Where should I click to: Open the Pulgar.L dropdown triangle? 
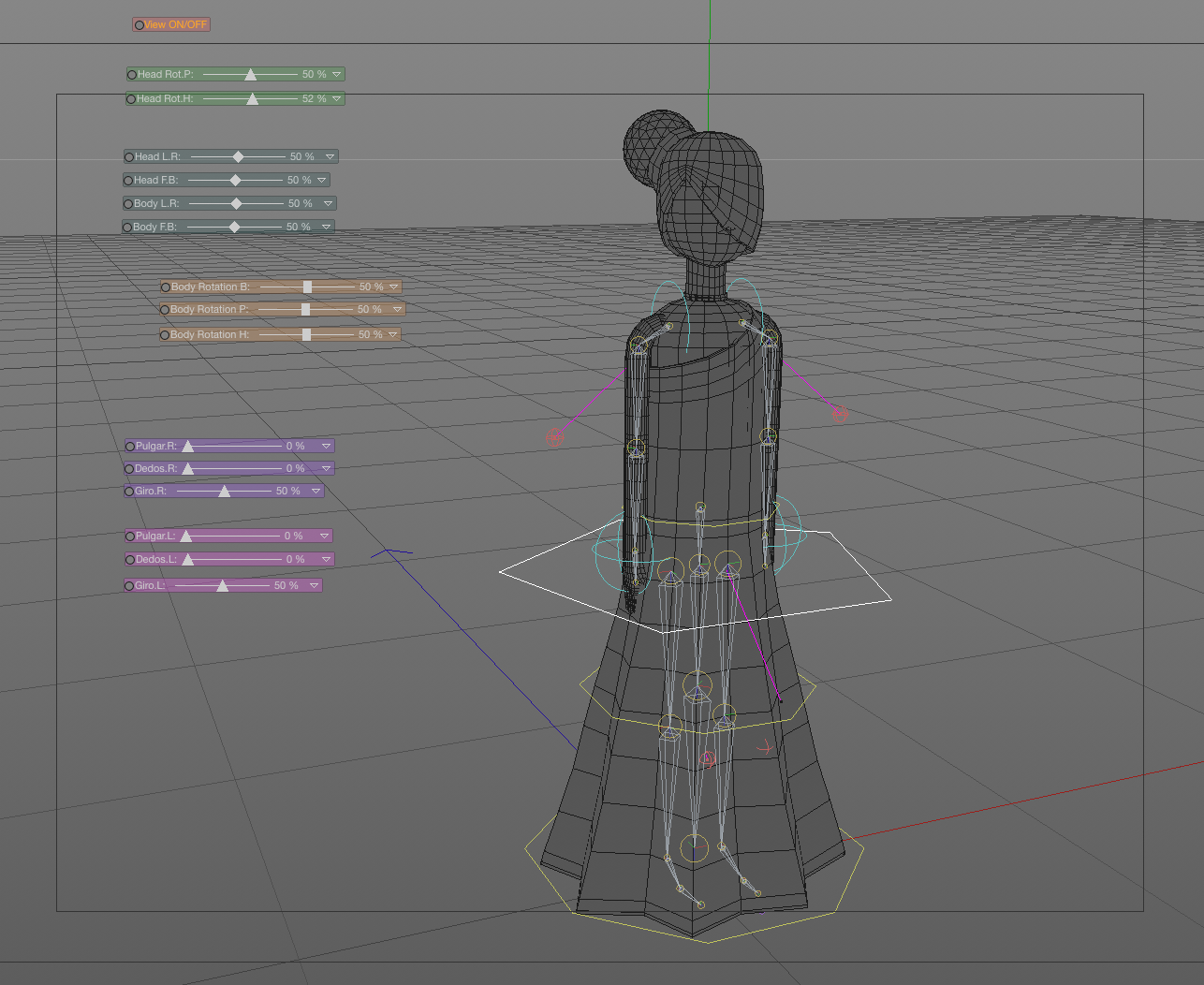point(325,536)
